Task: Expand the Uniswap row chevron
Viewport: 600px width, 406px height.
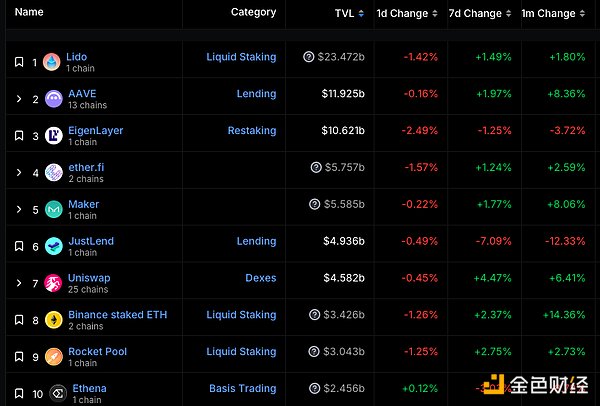Action: click(x=18, y=283)
